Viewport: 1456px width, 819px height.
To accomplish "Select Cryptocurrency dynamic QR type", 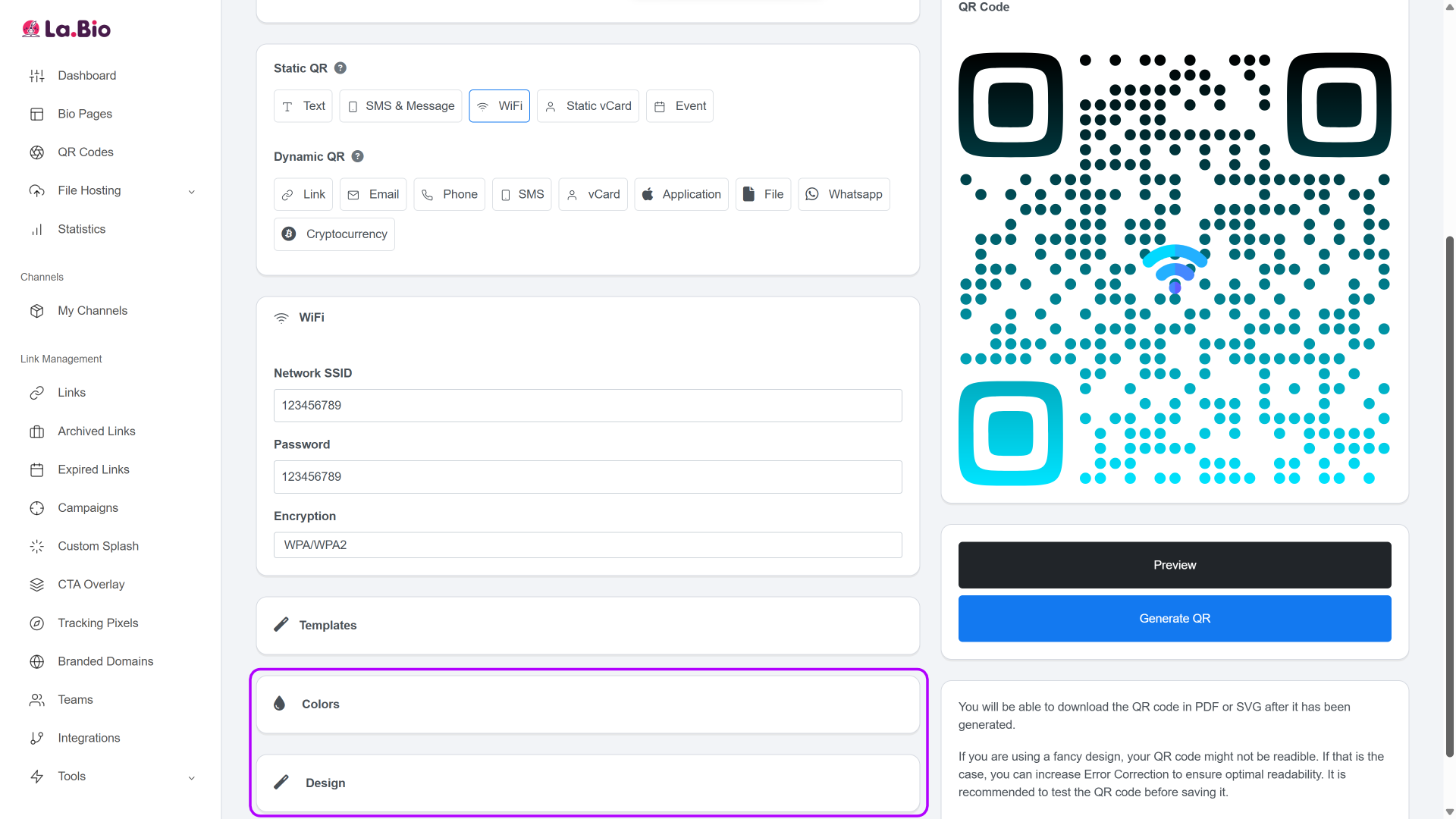I will [334, 234].
